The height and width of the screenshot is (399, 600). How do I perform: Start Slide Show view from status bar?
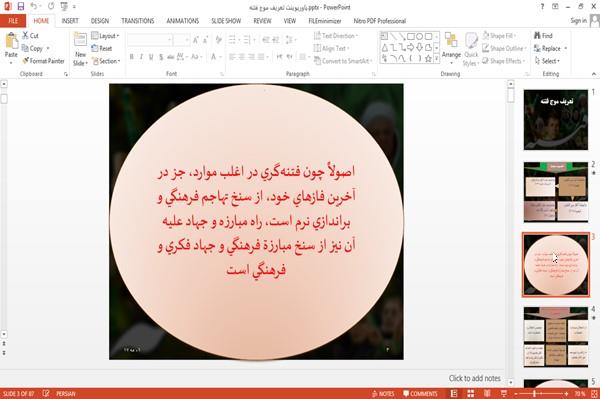[x=504, y=394]
